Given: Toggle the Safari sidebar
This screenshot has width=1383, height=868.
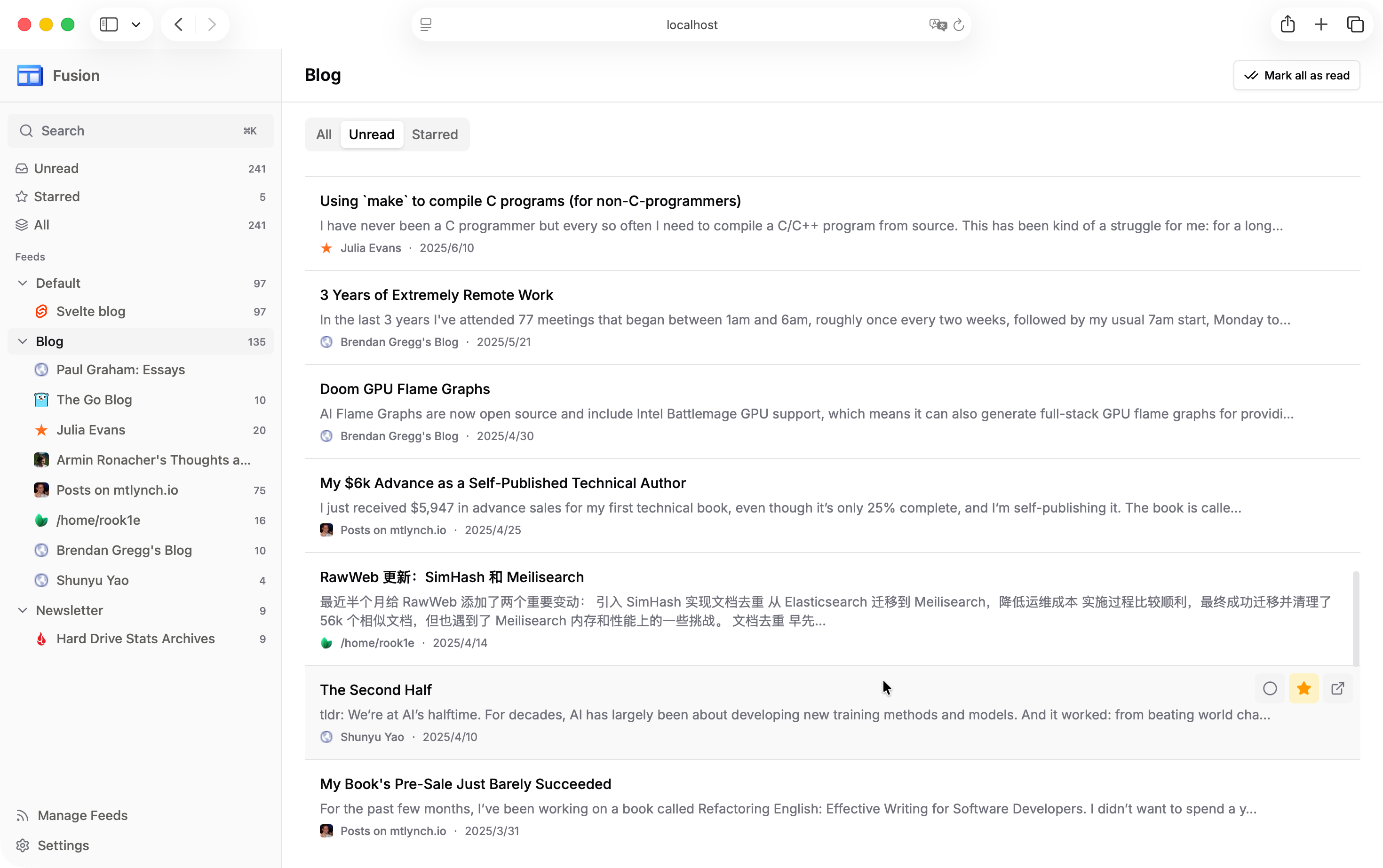Looking at the screenshot, I should point(109,24).
